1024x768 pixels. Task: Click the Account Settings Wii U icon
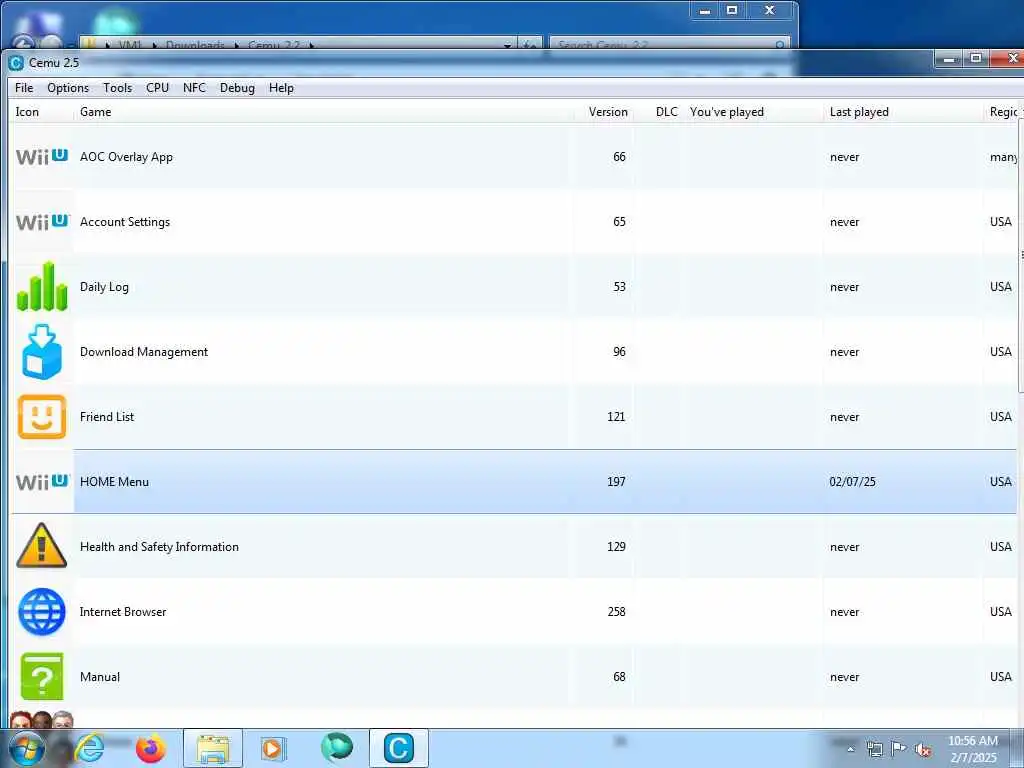click(x=42, y=222)
